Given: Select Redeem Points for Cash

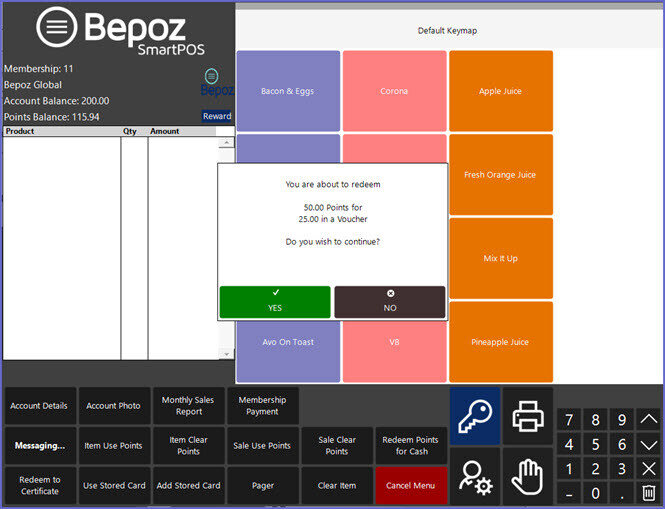Looking at the screenshot, I should click(x=411, y=446).
